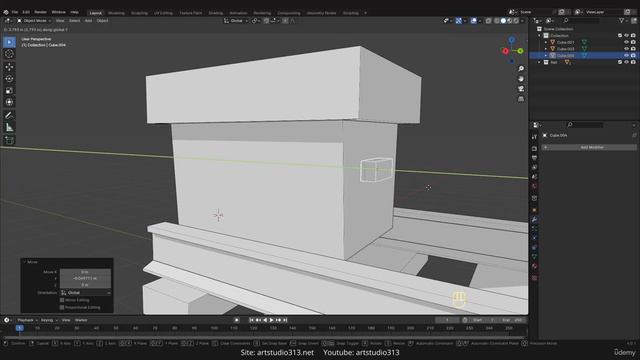The image size is (640, 360).
Task: Select the Select Box tool
Action: [9, 42]
